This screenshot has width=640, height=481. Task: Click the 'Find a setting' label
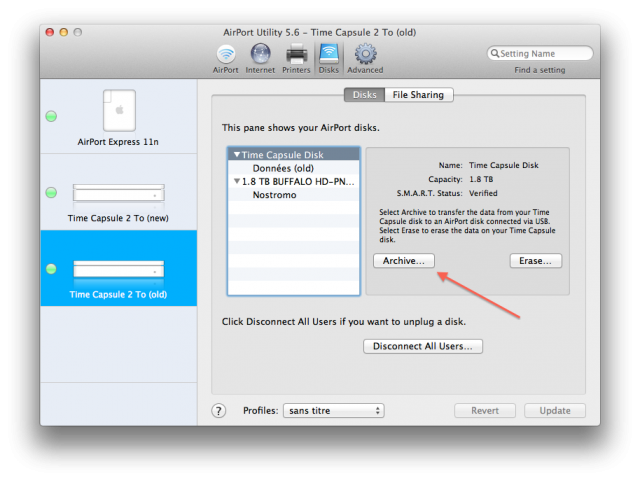540,70
